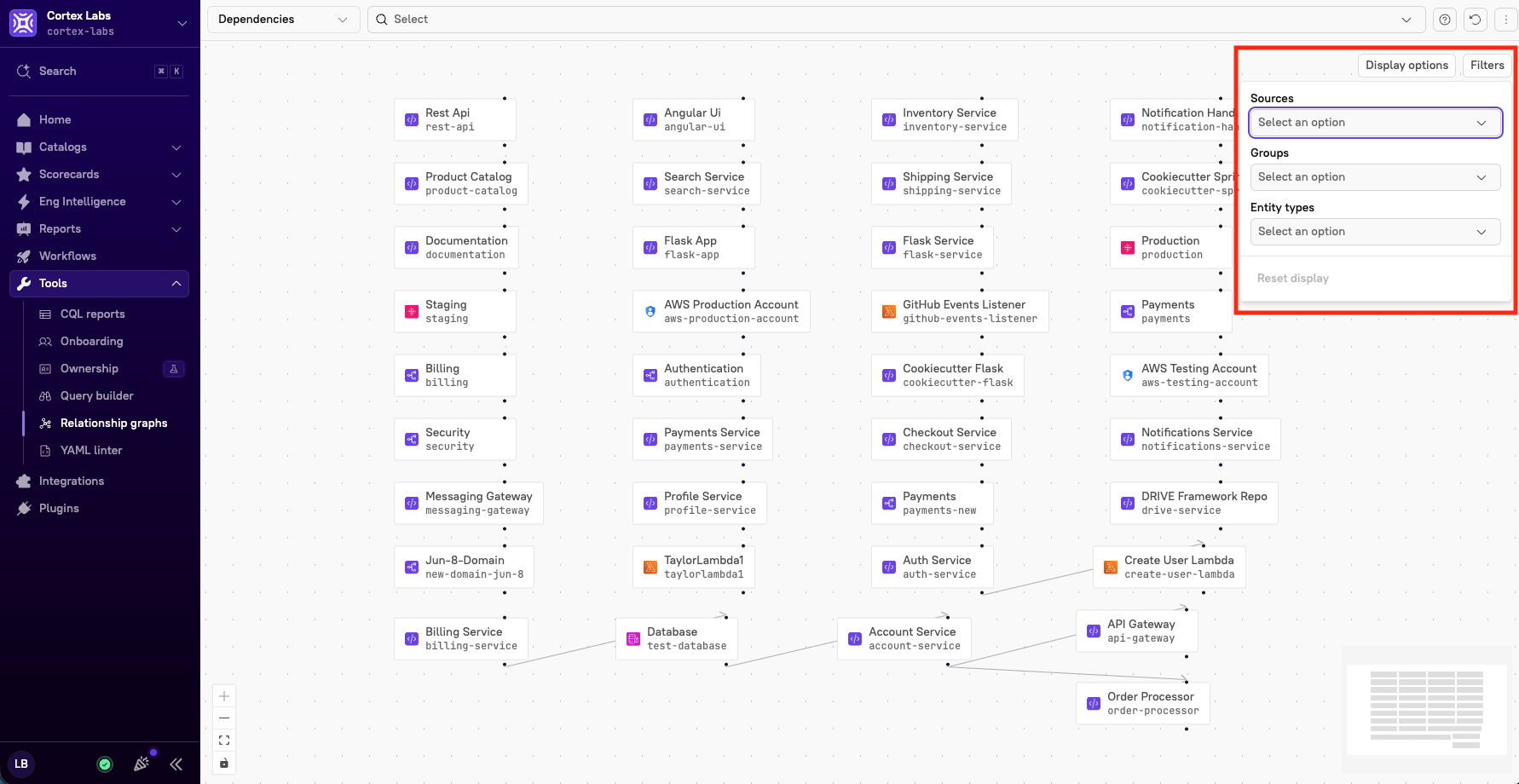Click the Home sidebar icon
This screenshot has height=784, width=1519.
pos(24,120)
